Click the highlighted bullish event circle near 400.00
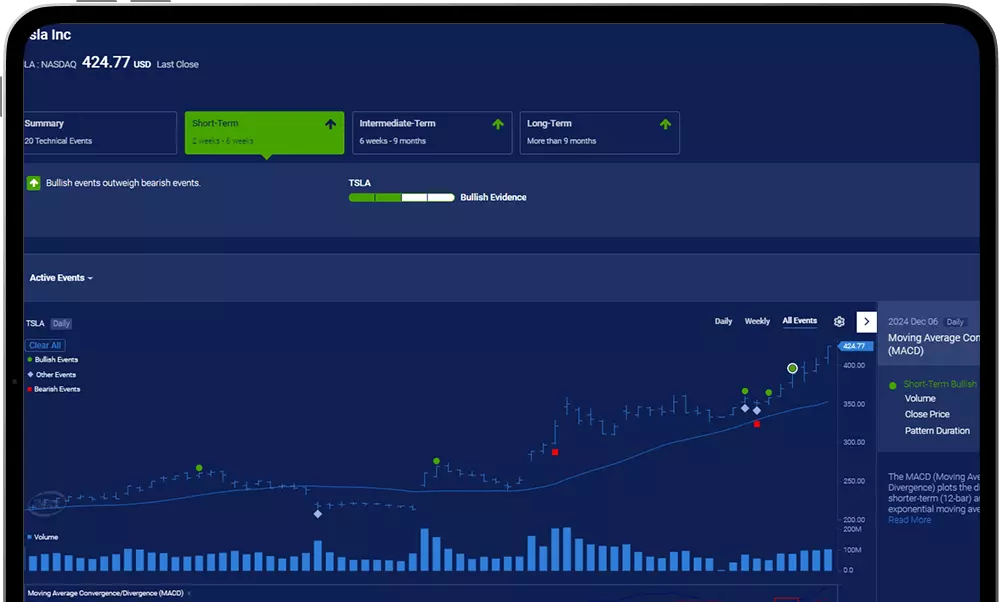 pyautogui.click(x=792, y=368)
